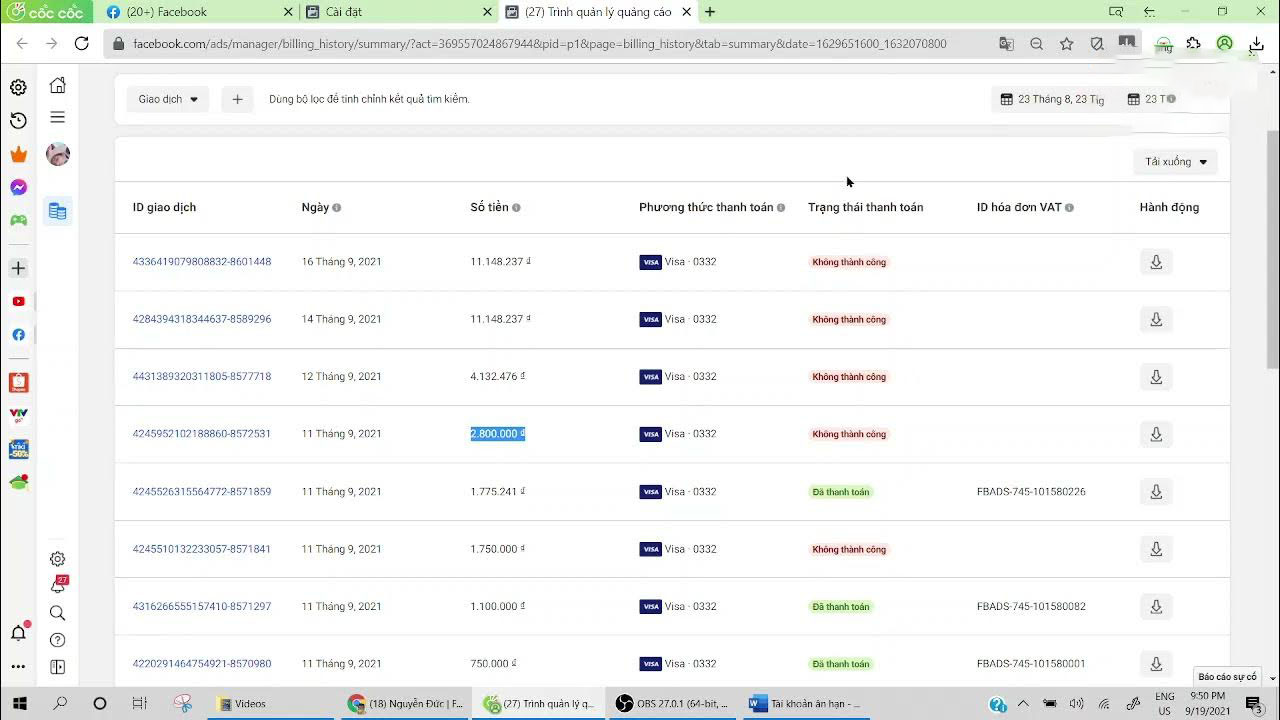The height and width of the screenshot is (720, 1280).
Task: Open the Ads Manager hamburger menu
Action: [x=58, y=117]
